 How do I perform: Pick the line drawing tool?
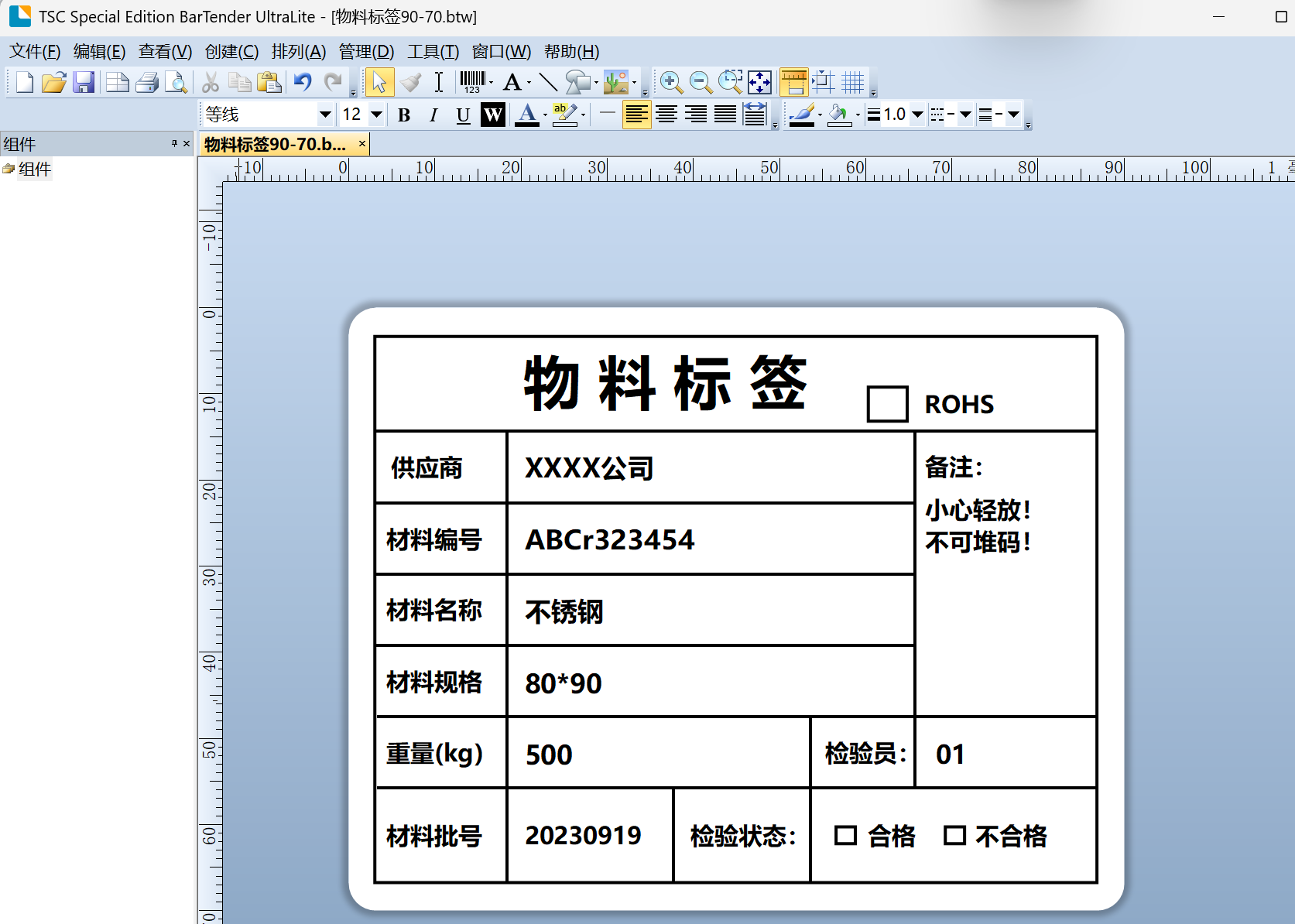548,82
